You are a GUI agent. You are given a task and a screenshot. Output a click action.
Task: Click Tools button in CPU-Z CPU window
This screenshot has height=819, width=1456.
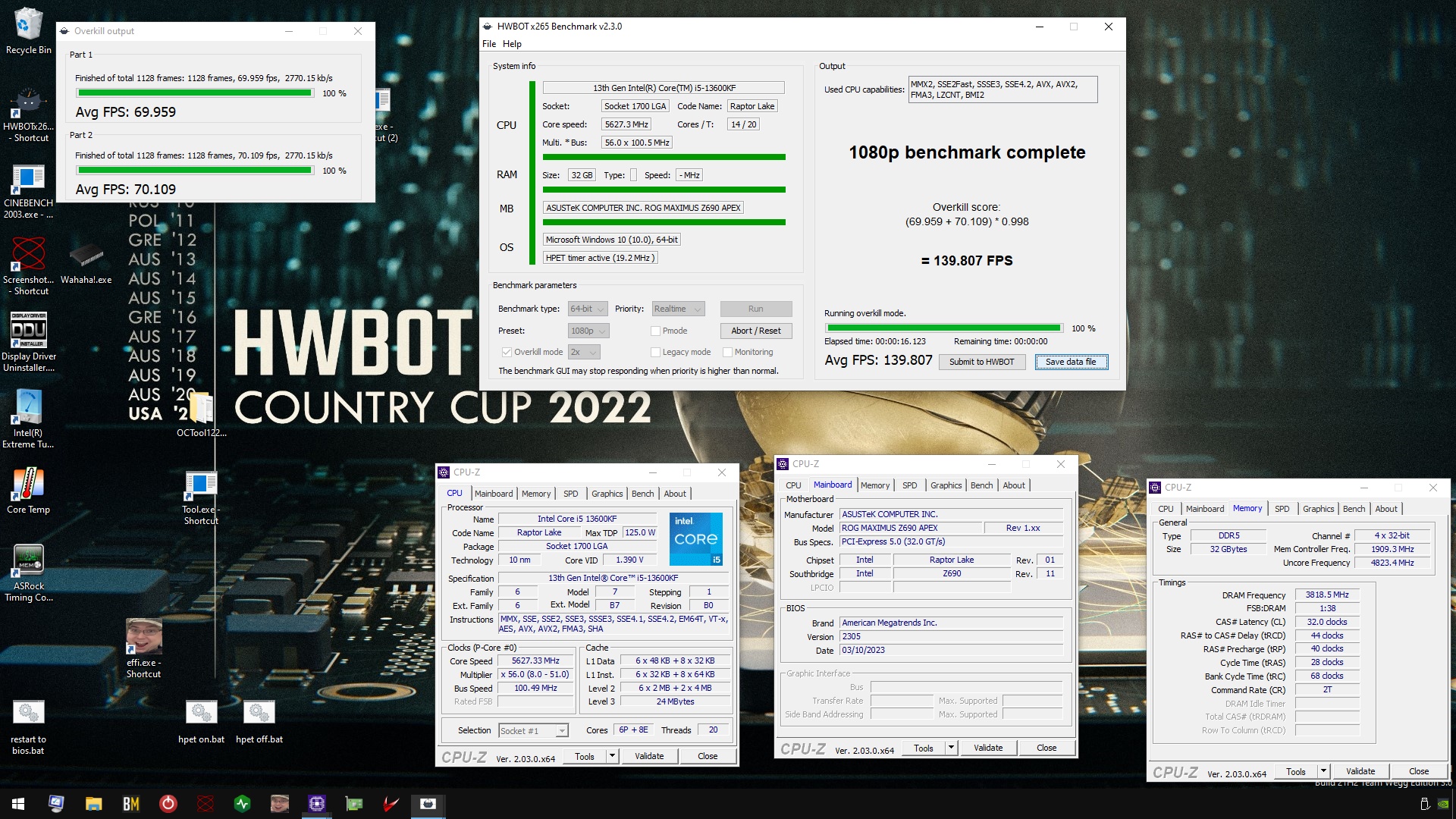pyautogui.click(x=585, y=756)
